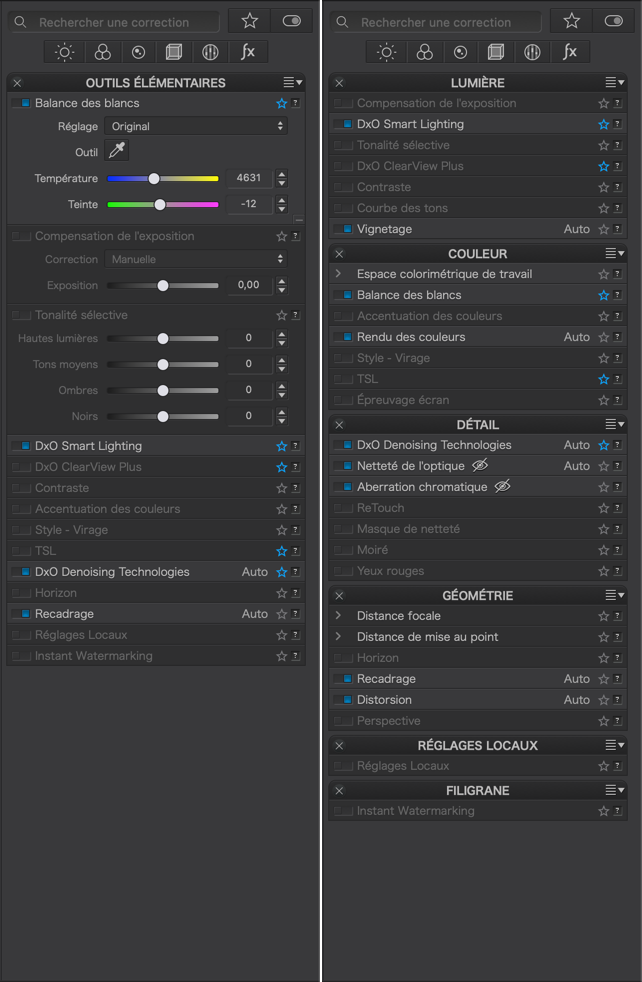The height and width of the screenshot is (982, 642).
Task: Expand Distance de mise au point
Action: tap(338, 636)
